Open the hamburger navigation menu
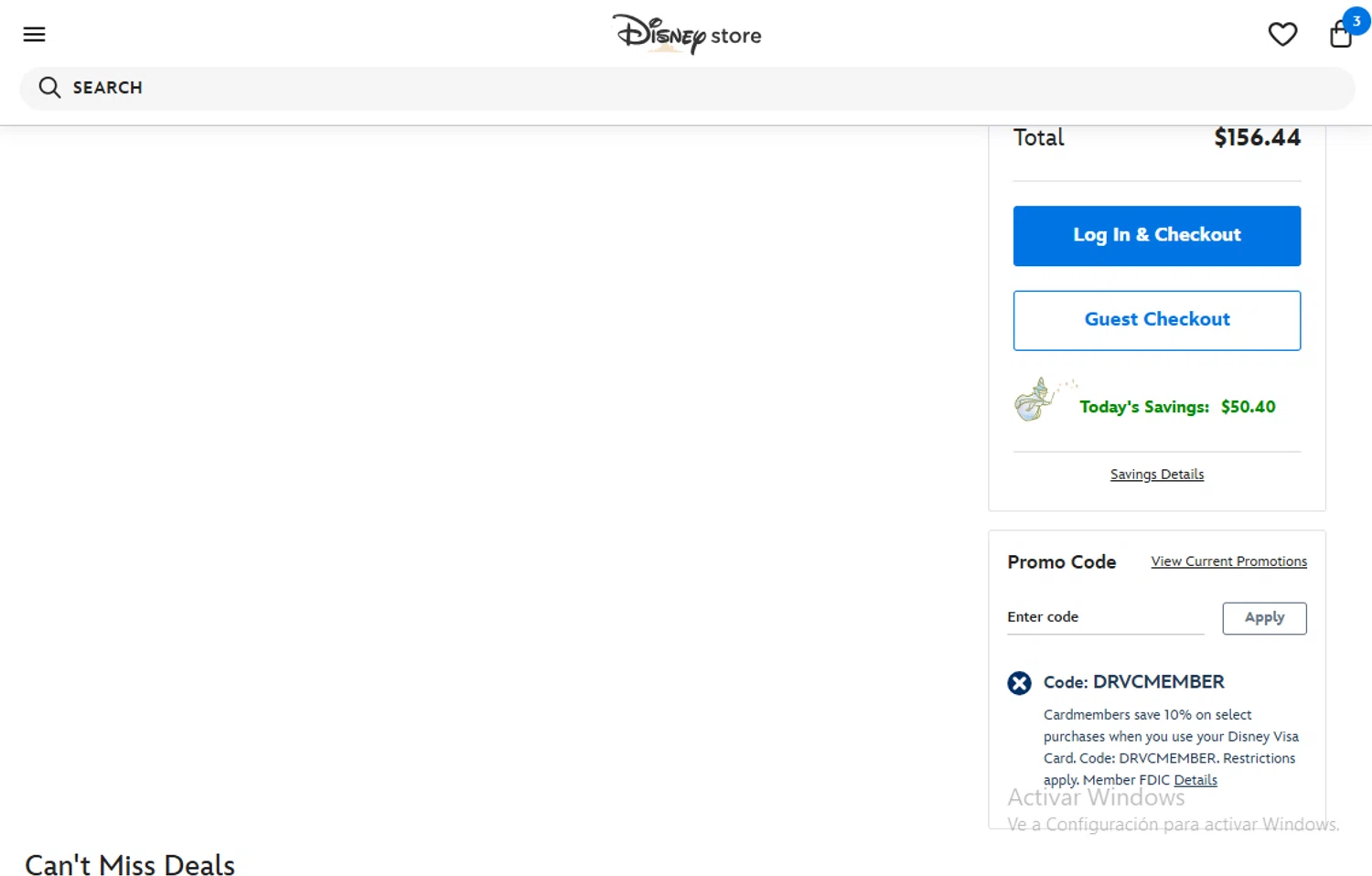Viewport: 1372px width, 876px height. coord(34,35)
